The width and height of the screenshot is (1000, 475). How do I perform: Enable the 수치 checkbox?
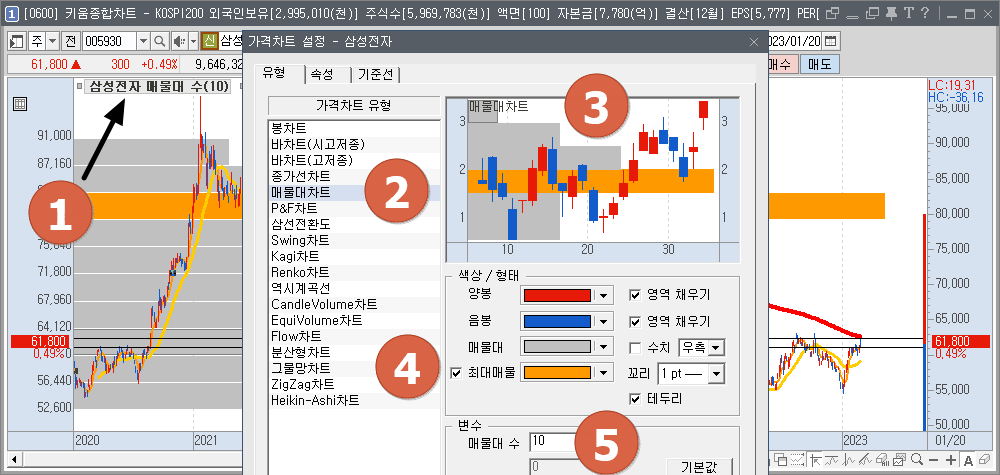coord(634,347)
